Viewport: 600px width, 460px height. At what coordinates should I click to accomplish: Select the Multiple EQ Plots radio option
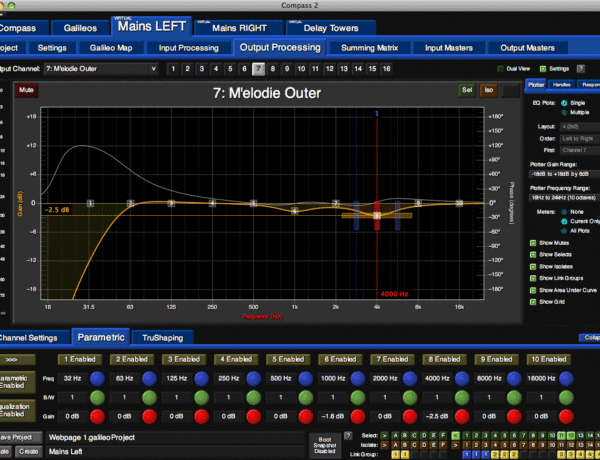click(562, 113)
